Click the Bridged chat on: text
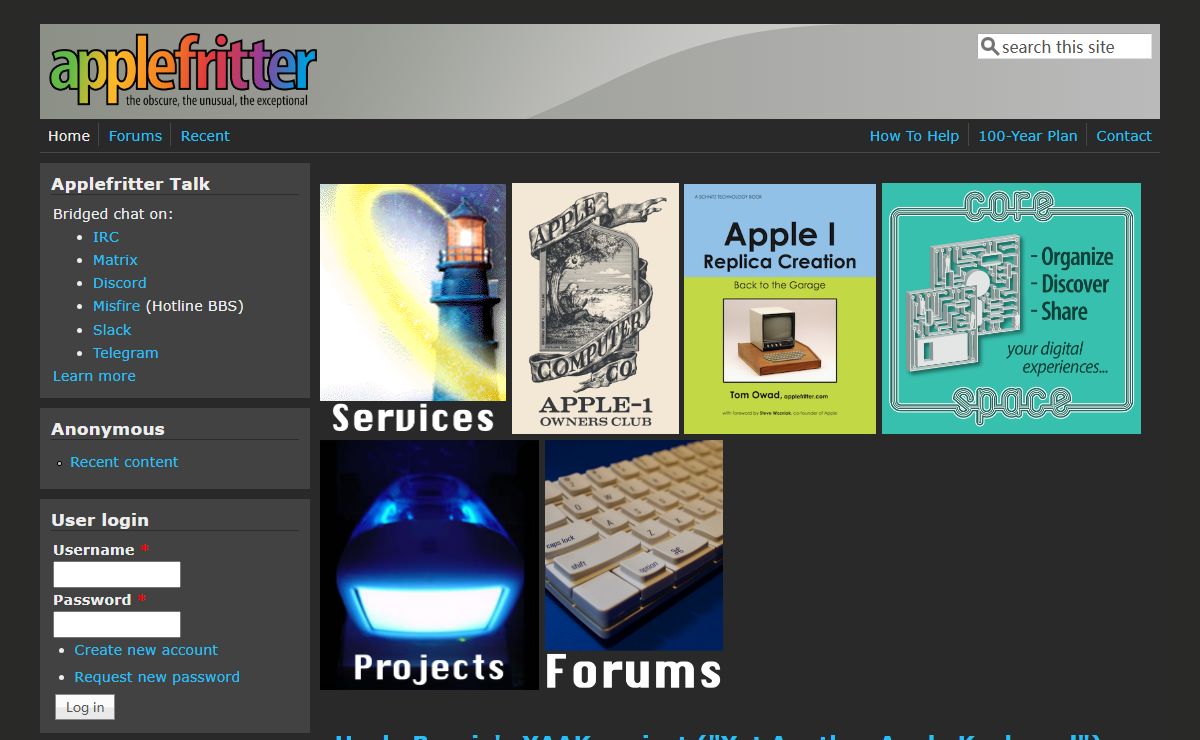The image size is (1200, 740). click(x=113, y=214)
